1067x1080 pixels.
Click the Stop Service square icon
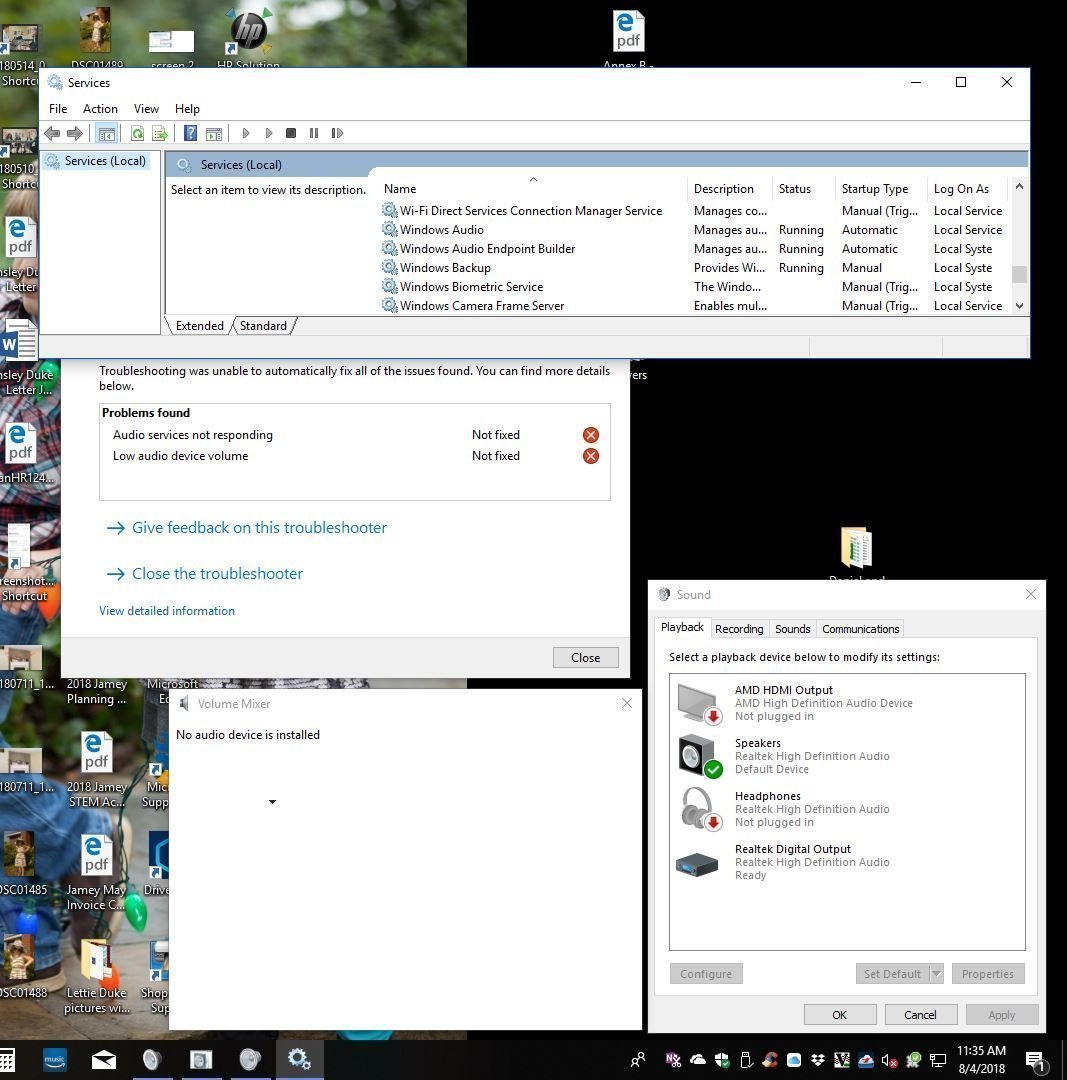(x=291, y=133)
